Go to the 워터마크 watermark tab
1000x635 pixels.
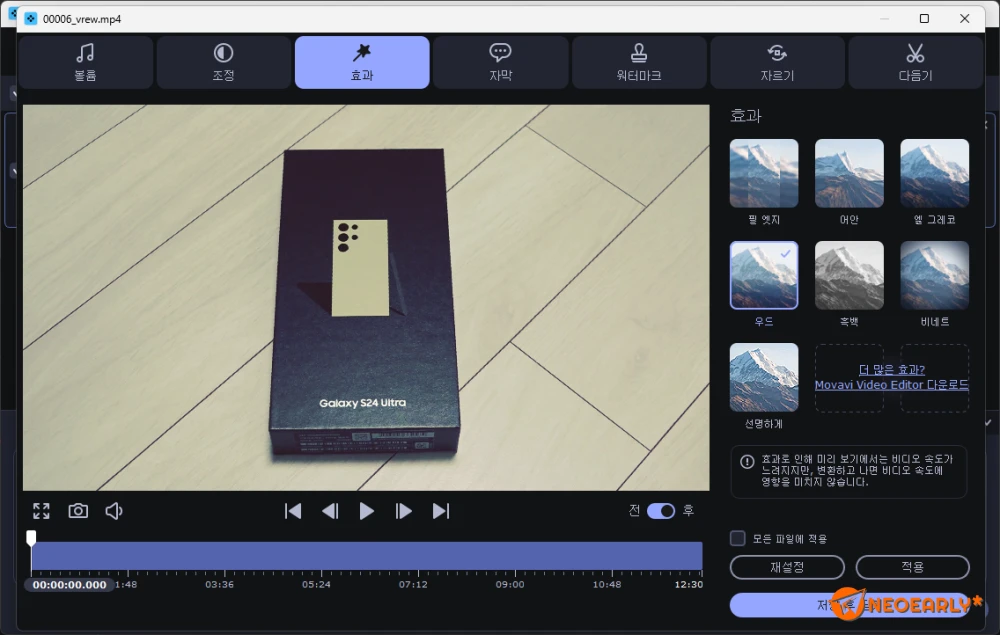point(639,62)
